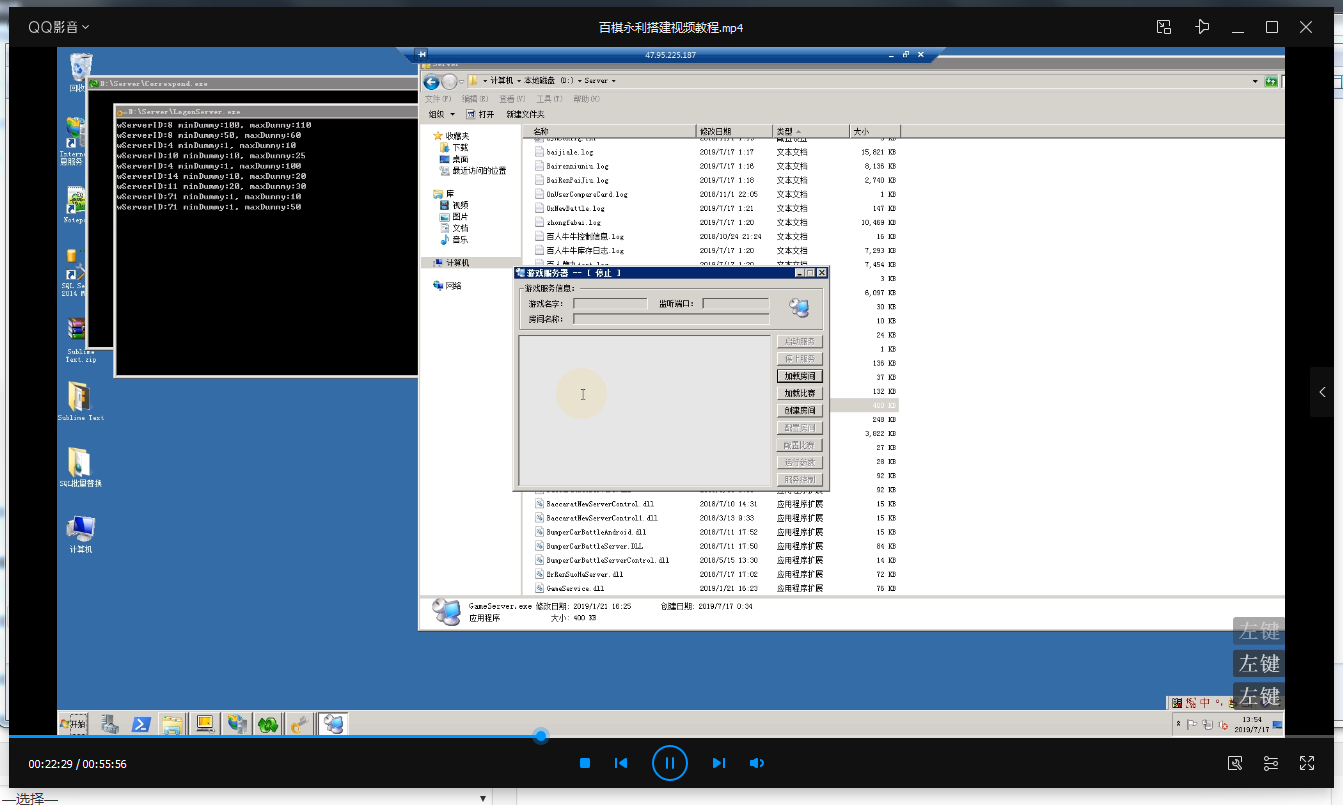This screenshot has height=805, width=1343.
Task: Click the 加载比赛 button in the game server dialog
Action: pos(800,393)
